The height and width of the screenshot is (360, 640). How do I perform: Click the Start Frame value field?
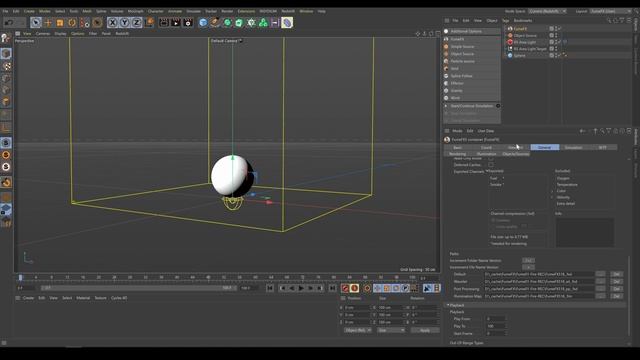[x=496, y=333]
